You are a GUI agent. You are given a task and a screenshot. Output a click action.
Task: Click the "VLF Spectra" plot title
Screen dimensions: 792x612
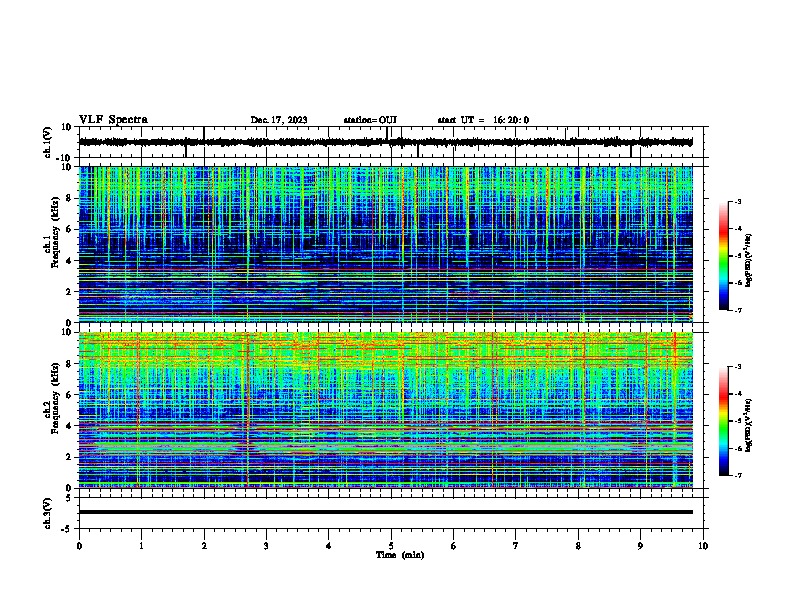(x=113, y=120)
